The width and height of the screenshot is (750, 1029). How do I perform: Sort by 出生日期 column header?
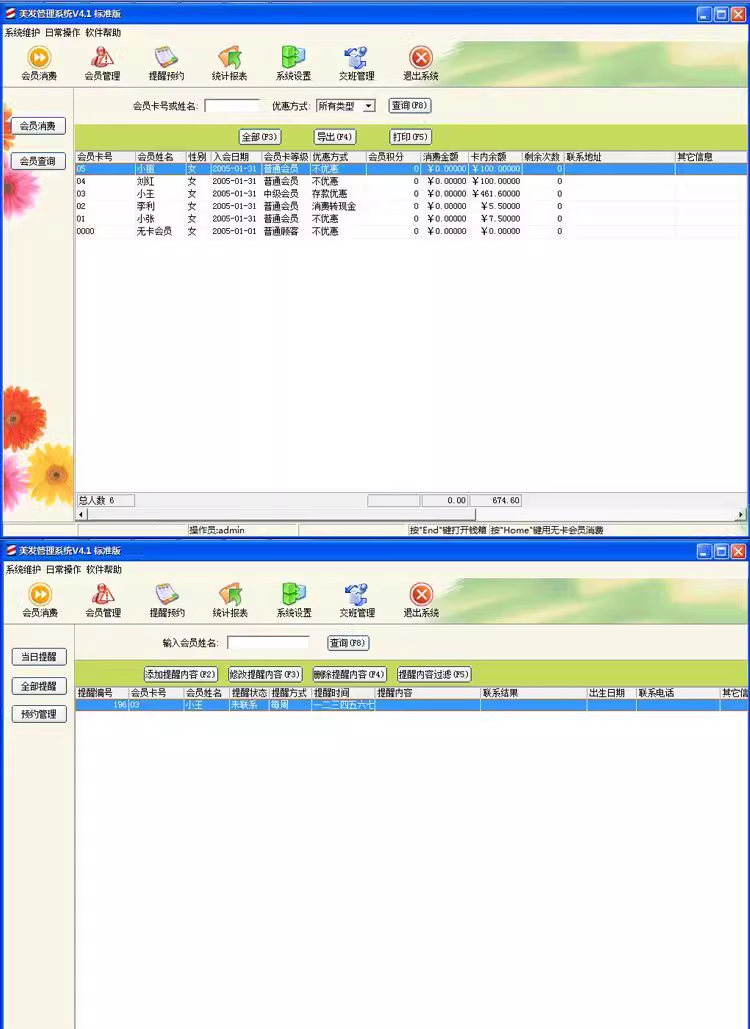click(611, 693)
